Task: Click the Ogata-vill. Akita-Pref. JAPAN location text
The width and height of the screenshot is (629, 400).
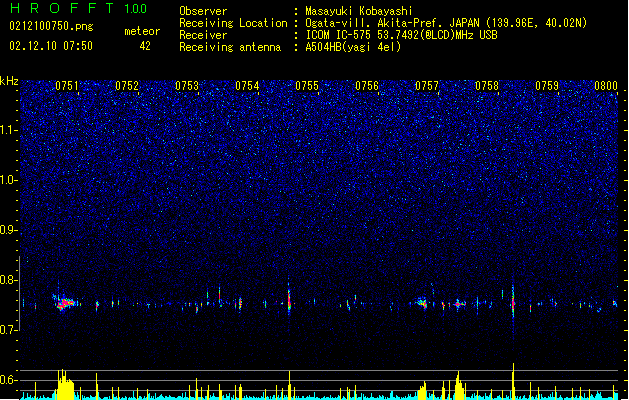Action: (x=446, y=23)
